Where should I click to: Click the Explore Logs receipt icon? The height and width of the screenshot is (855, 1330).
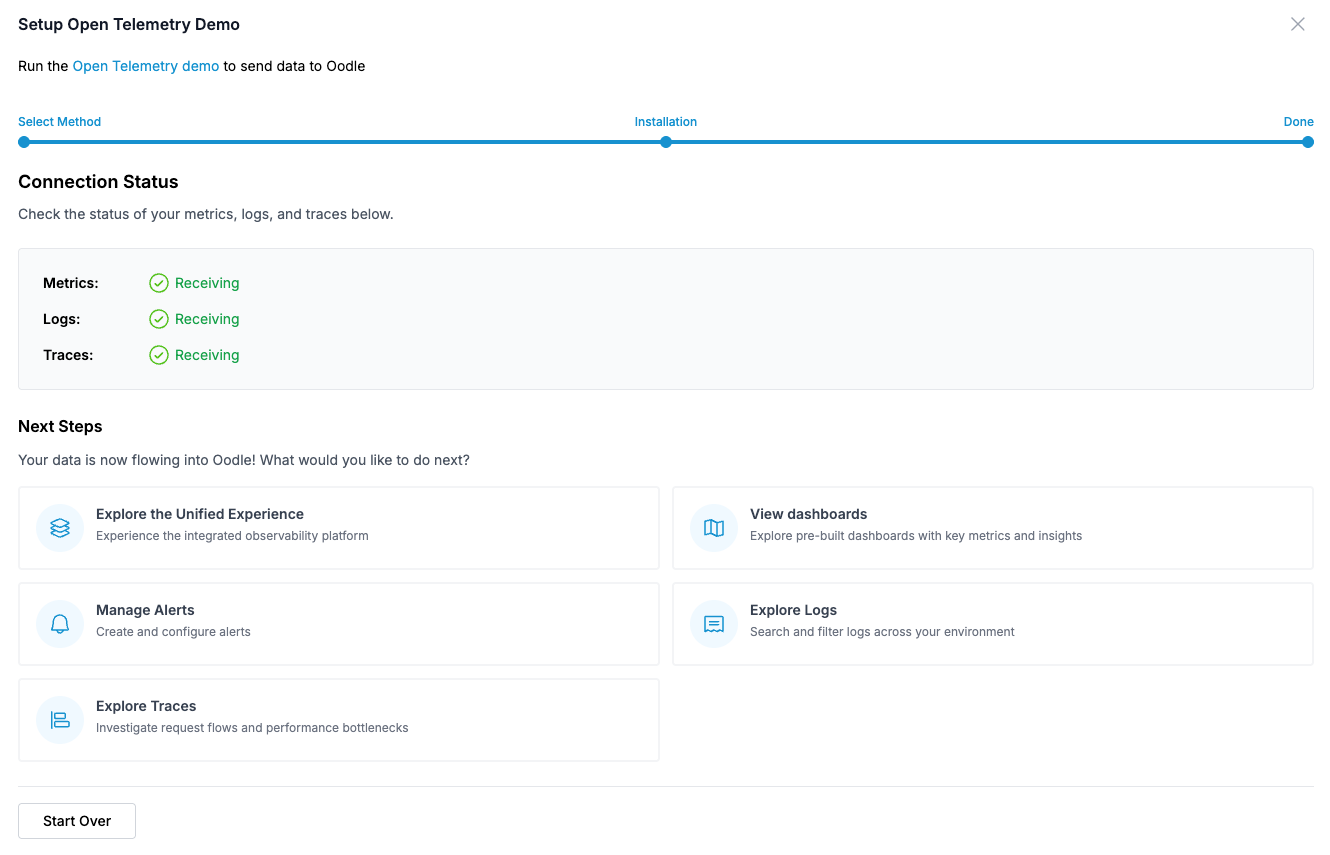click(714, 624)
